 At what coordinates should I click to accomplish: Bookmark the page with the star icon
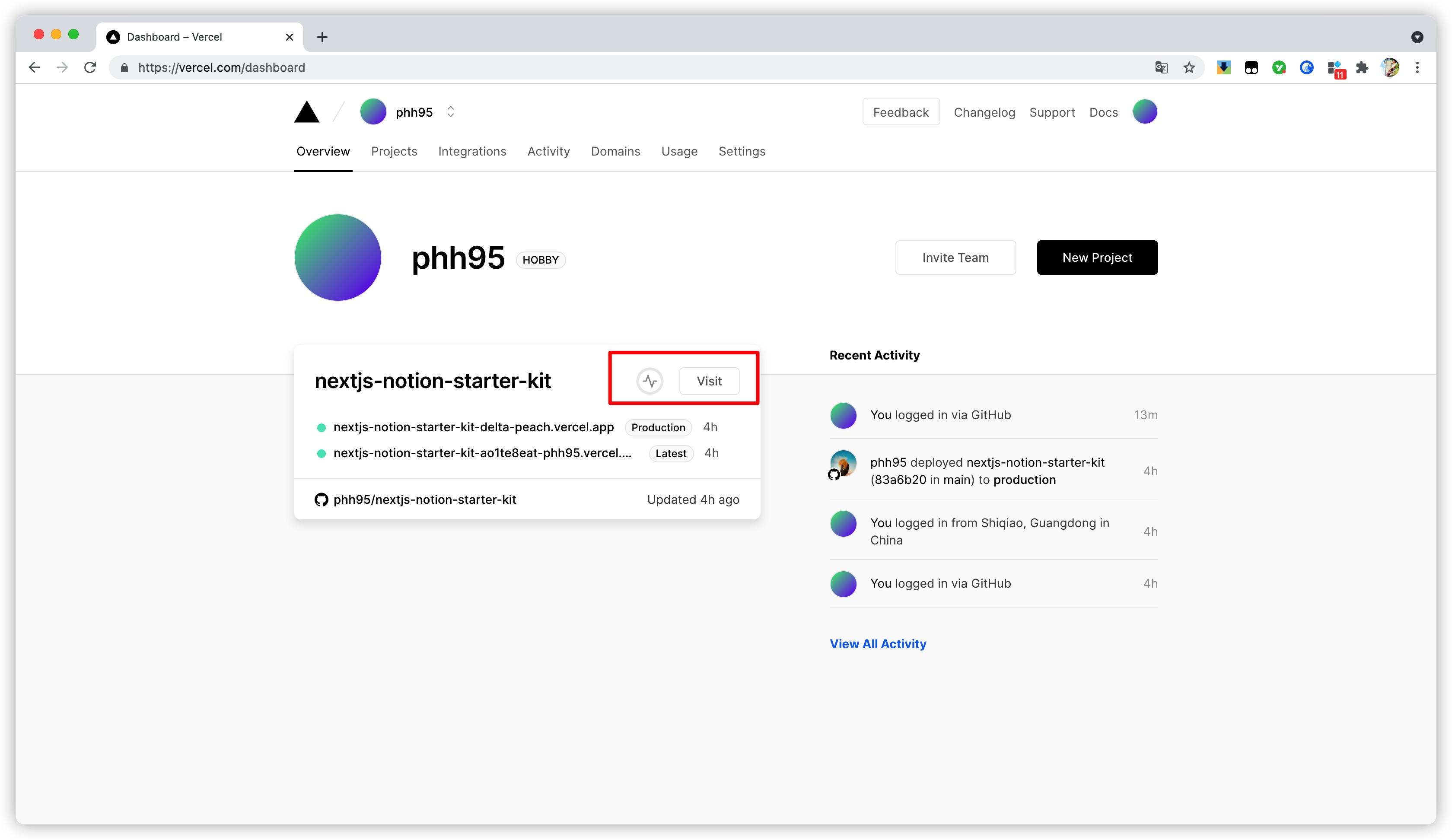pyautogui.click(x=1189, y=67)
